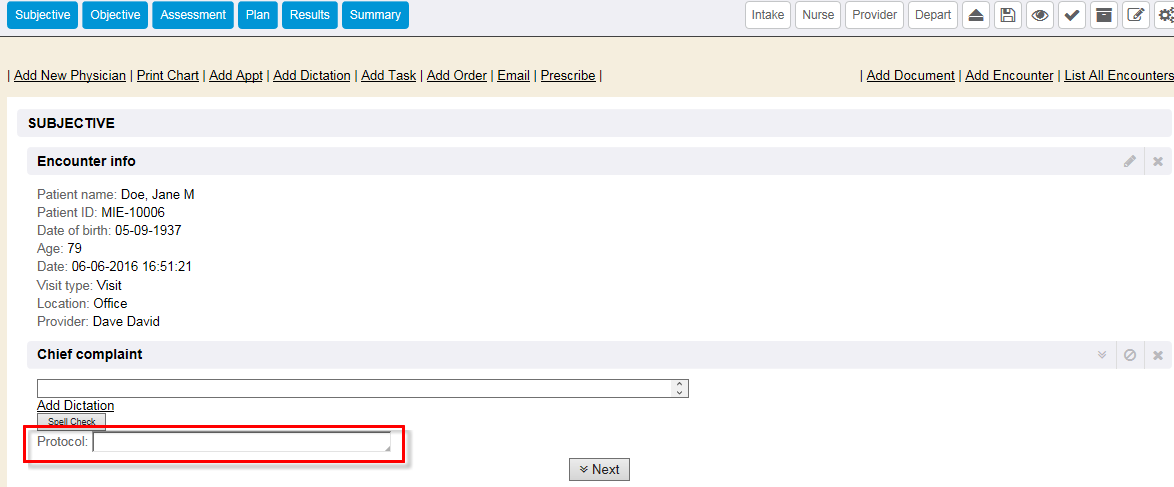This screenshot has height=487, width=1174.
Task: Edit Encounter info with pencil icon
Action: coord(1130,161)
